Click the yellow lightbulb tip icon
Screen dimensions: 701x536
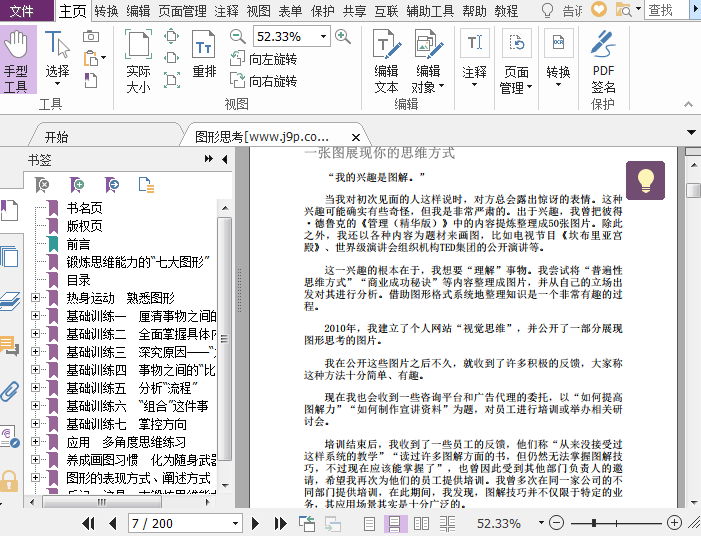(x=645, y=180)
